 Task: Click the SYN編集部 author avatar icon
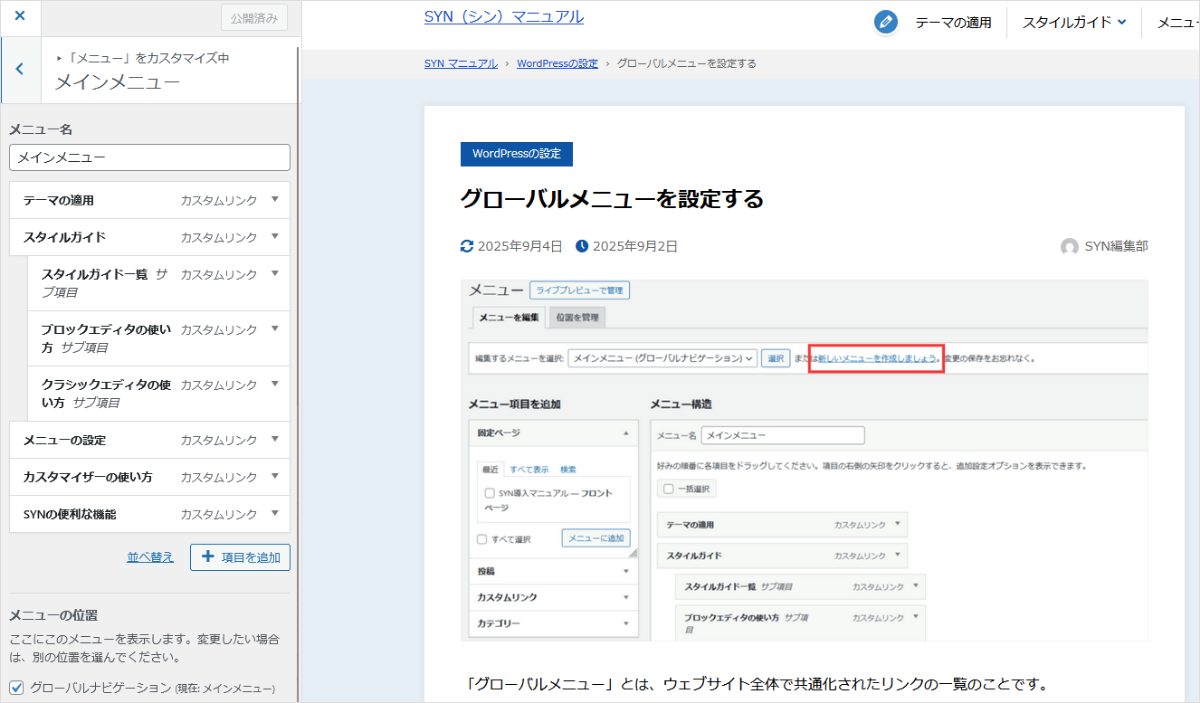point(1069,247)
